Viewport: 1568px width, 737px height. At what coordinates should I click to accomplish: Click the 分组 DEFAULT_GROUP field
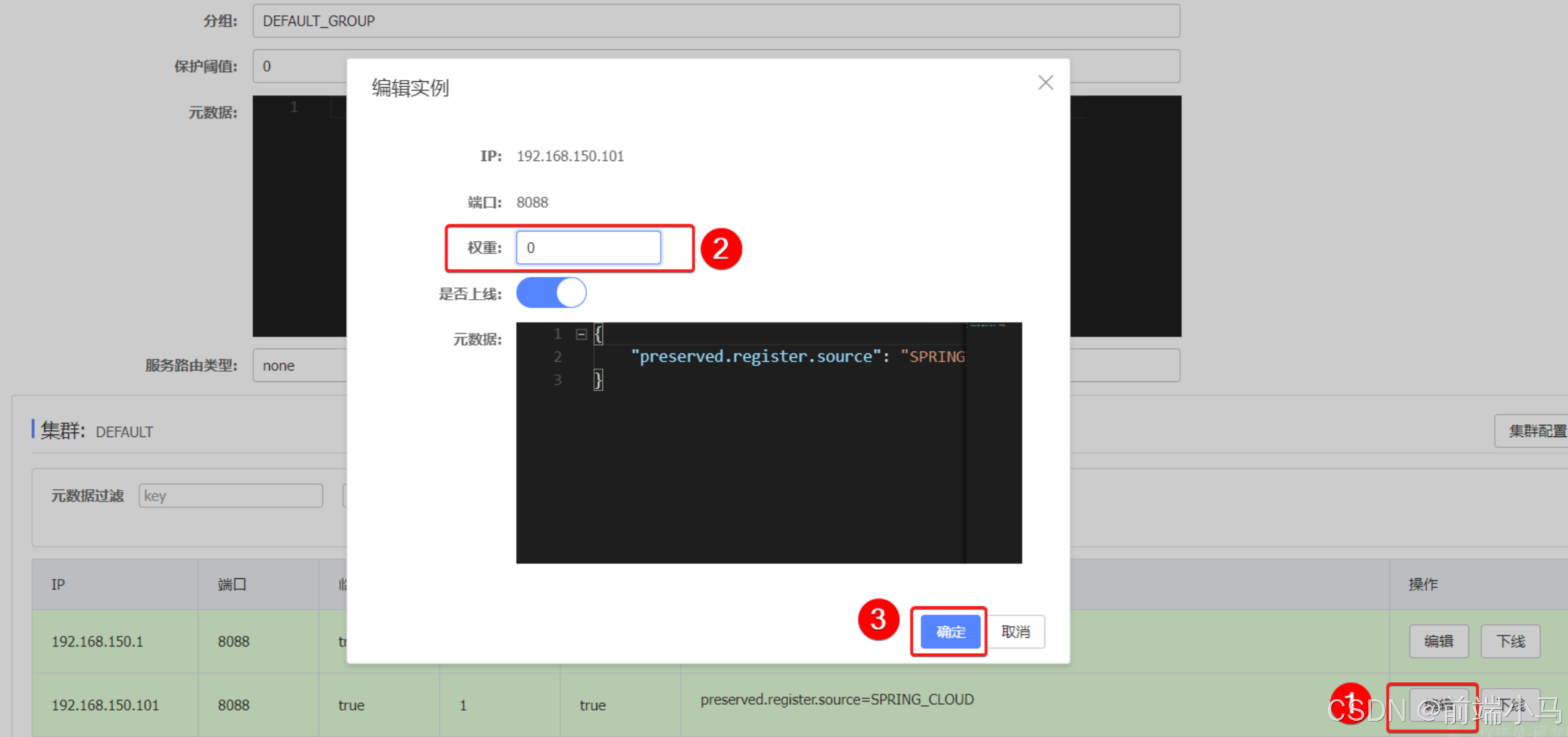716,21
